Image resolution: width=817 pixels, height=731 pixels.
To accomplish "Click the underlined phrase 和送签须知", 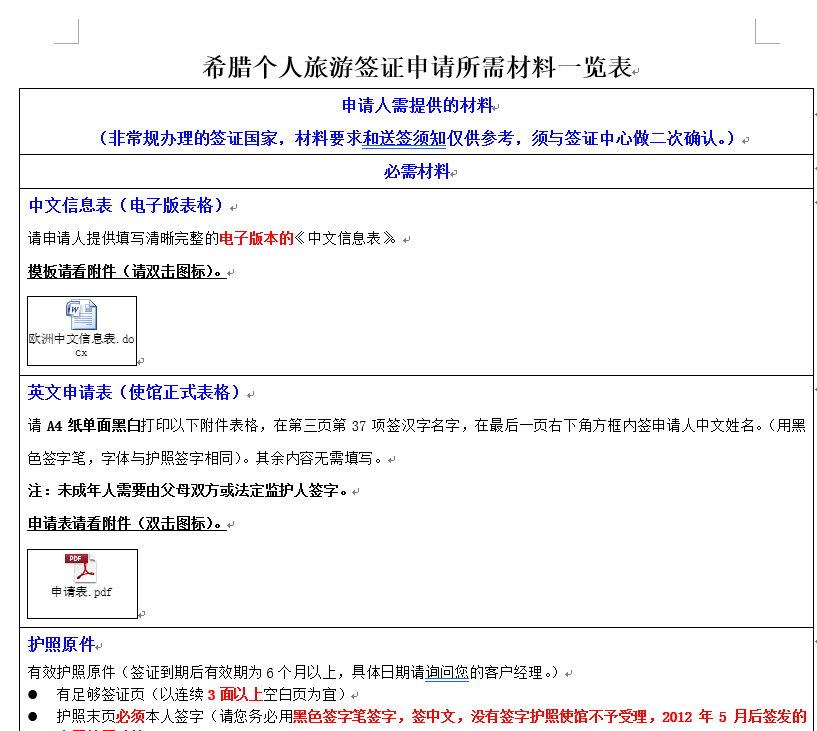I will click(x=404, y=139).
